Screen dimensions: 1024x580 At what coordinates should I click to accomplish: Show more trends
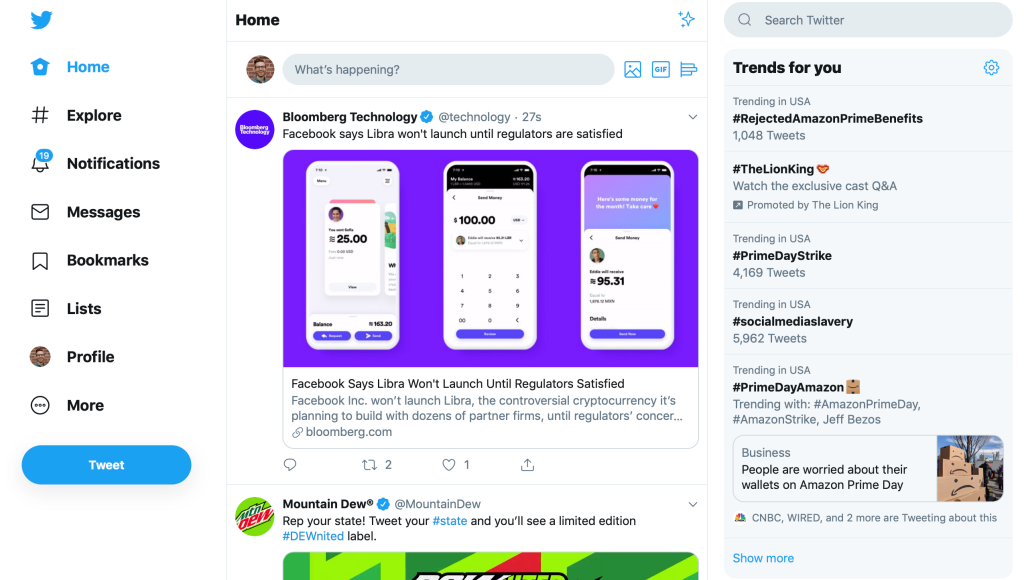coord(763,557)
